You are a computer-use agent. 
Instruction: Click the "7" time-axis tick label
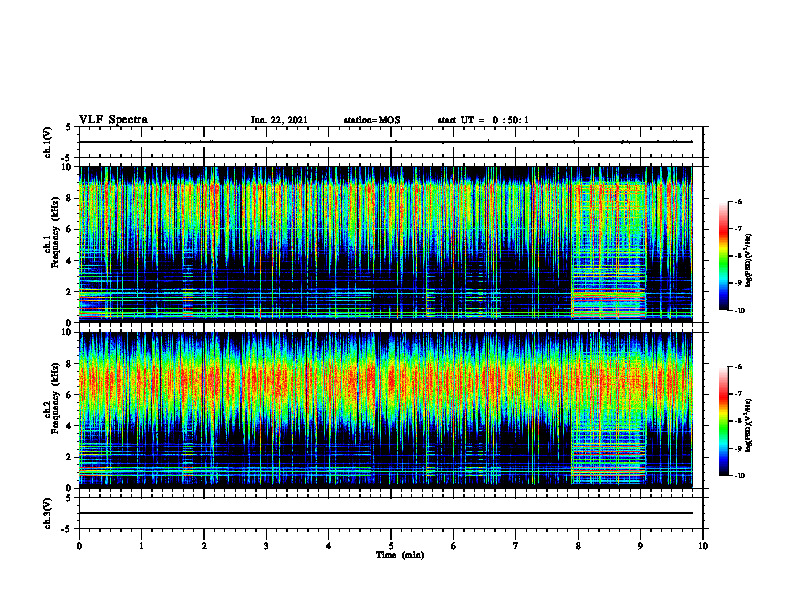[x=516, y=545]
